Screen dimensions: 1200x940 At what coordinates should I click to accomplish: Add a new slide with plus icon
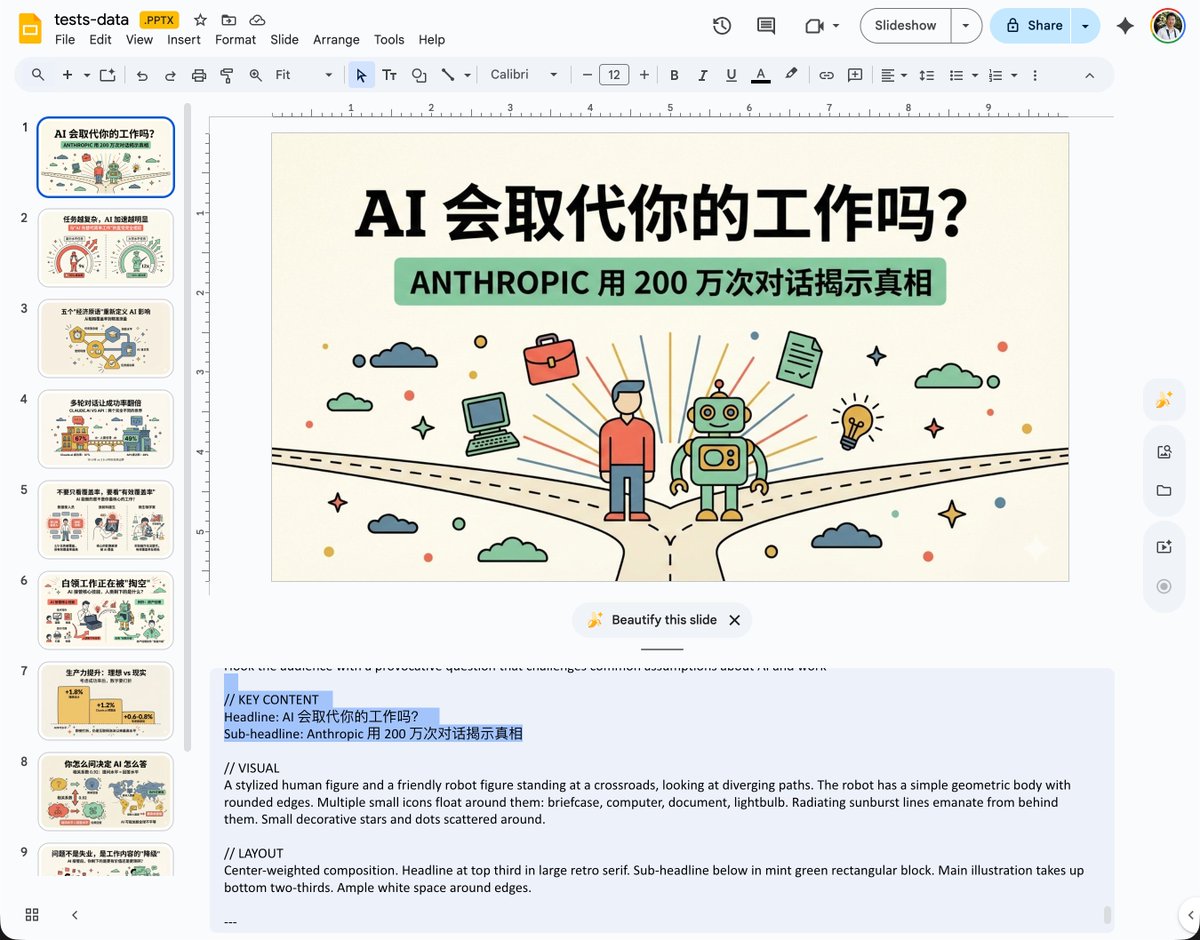tap(67, 75)
